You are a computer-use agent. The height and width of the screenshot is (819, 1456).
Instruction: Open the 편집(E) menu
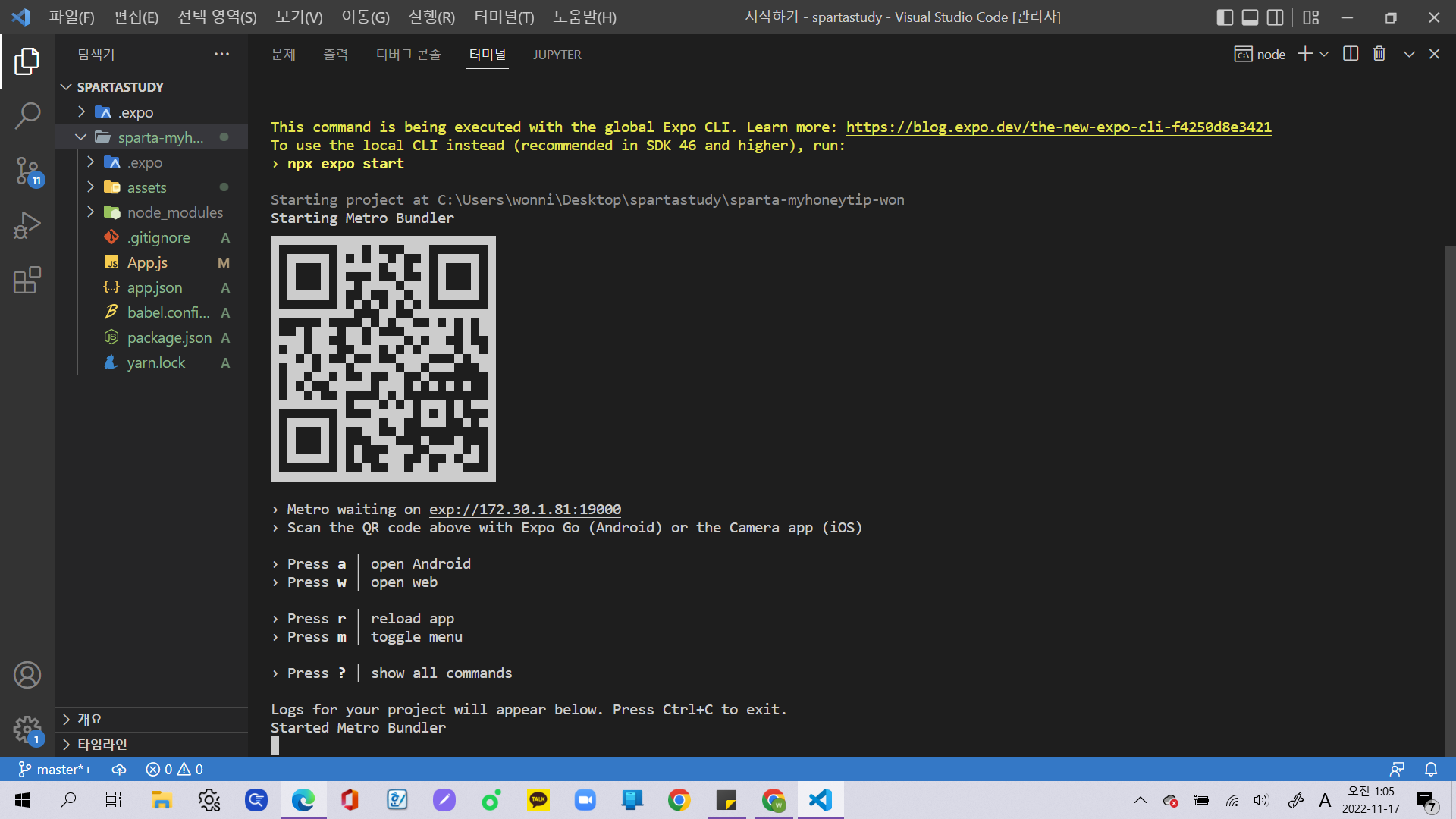click(x=136, y=17)
